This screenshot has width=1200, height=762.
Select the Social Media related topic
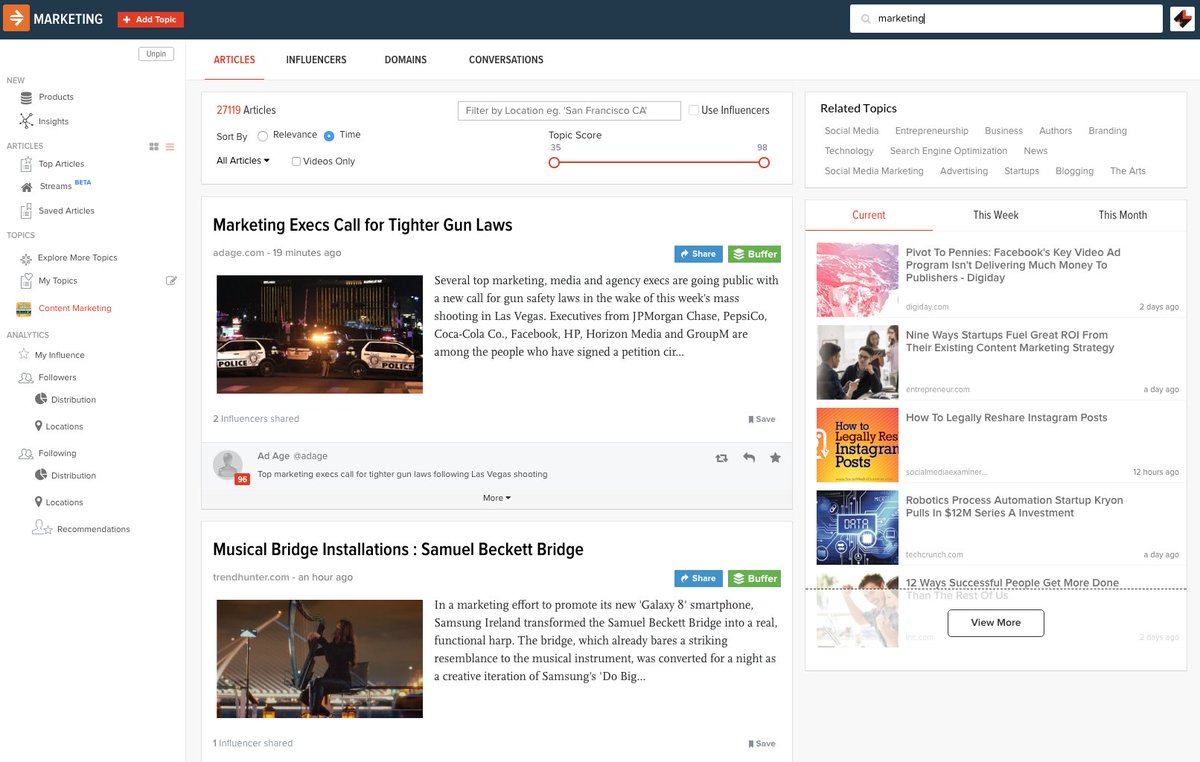852,131
